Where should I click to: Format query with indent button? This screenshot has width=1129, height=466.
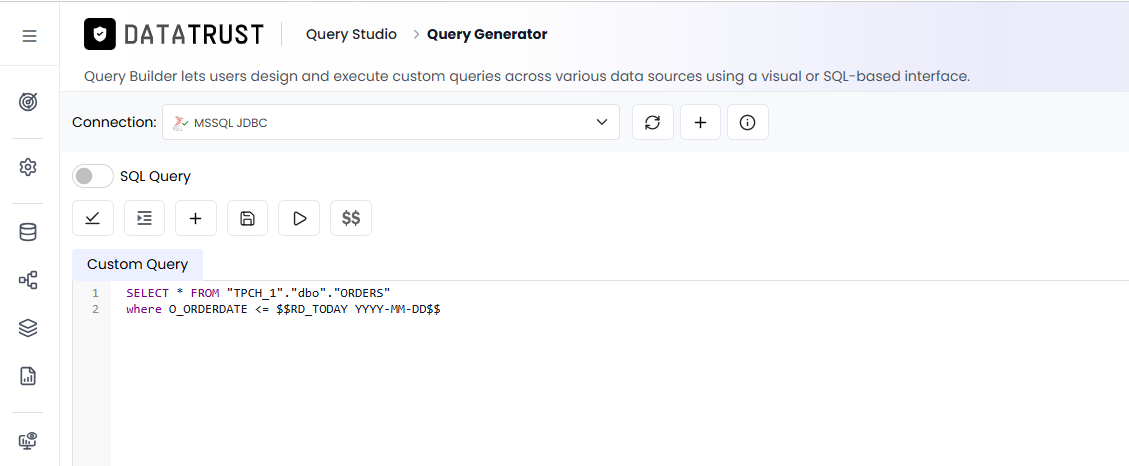(145, 218)
